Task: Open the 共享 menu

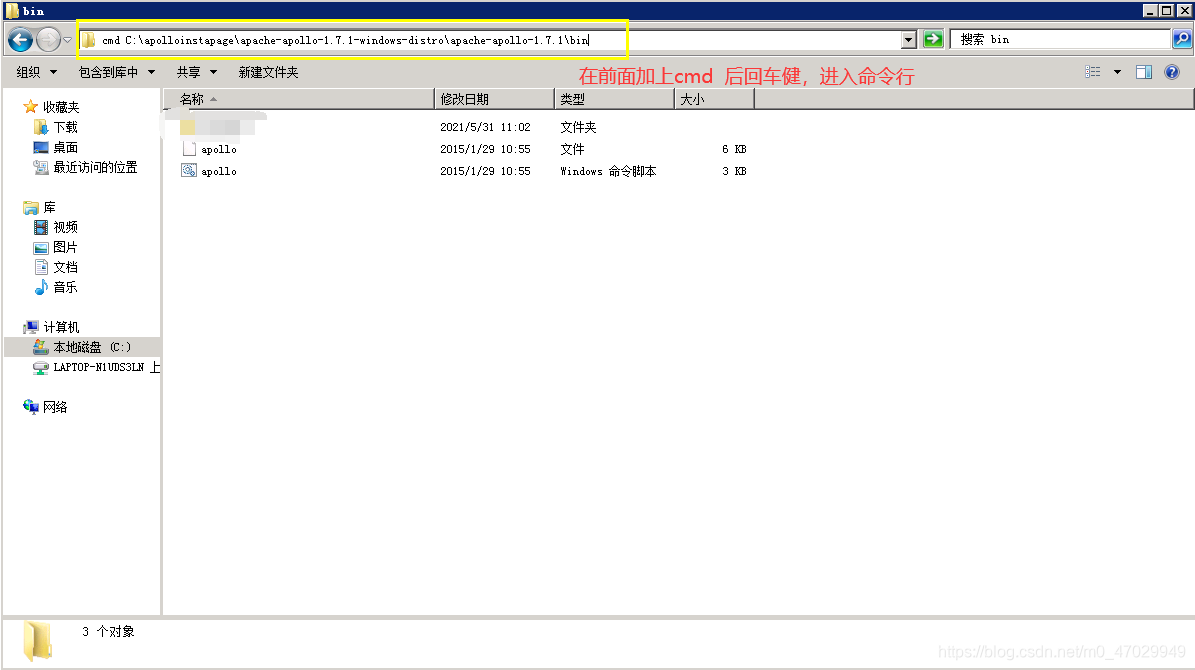Action: pos(197,72)
